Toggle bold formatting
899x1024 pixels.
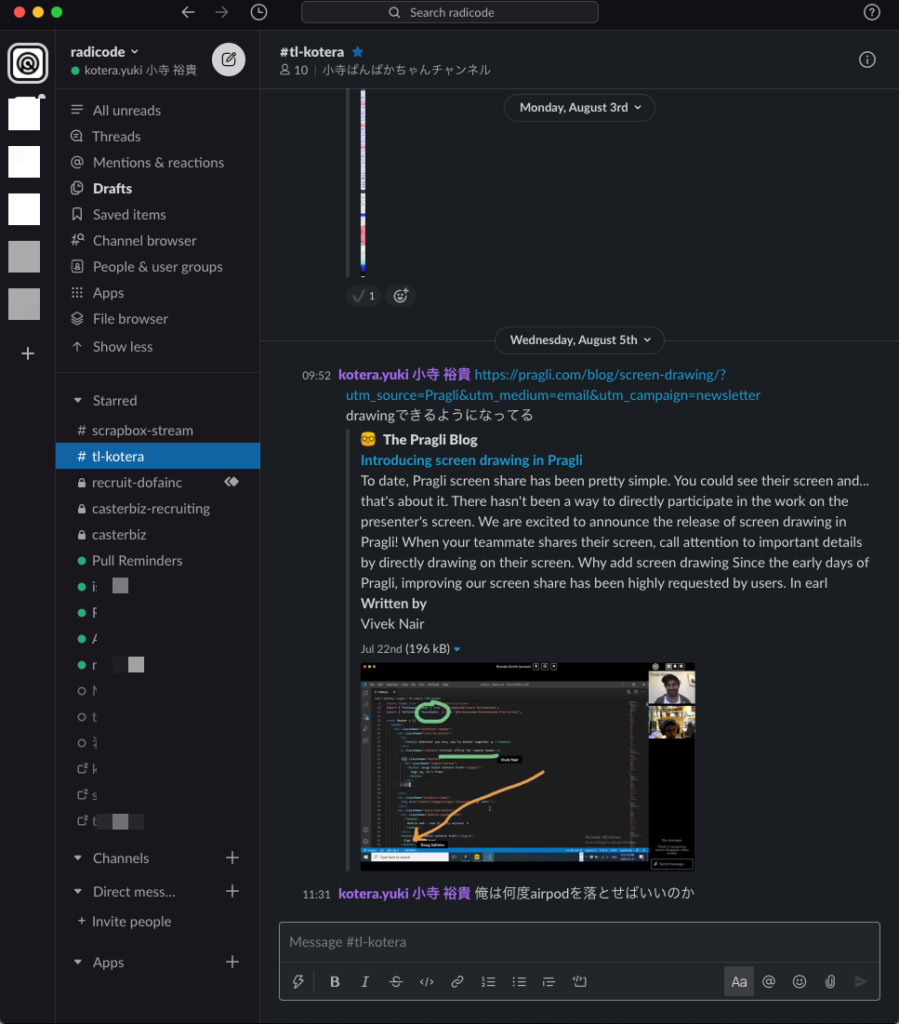click(334, 982)
